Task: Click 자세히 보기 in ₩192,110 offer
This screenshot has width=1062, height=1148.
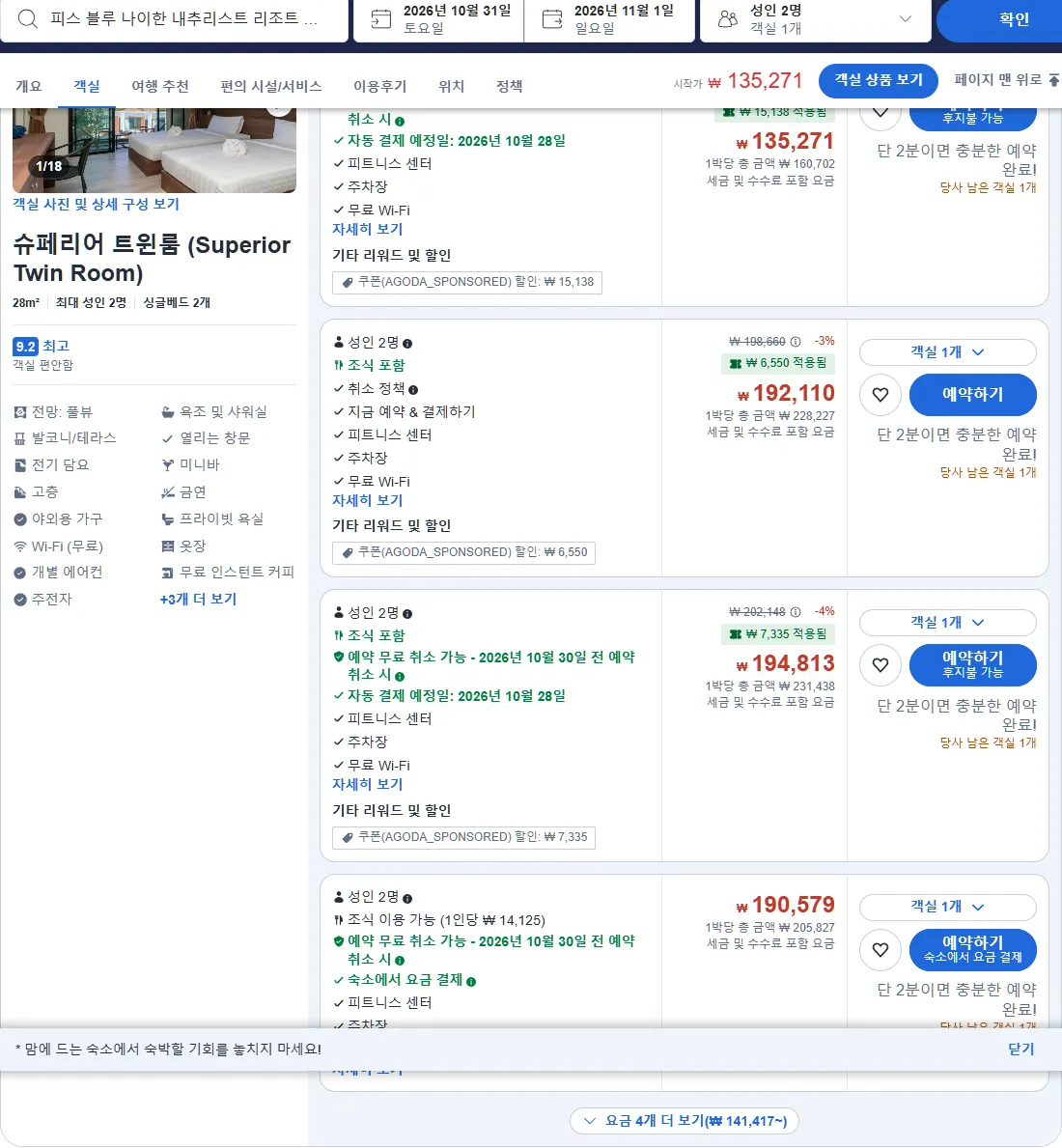Action: point(368,501)
